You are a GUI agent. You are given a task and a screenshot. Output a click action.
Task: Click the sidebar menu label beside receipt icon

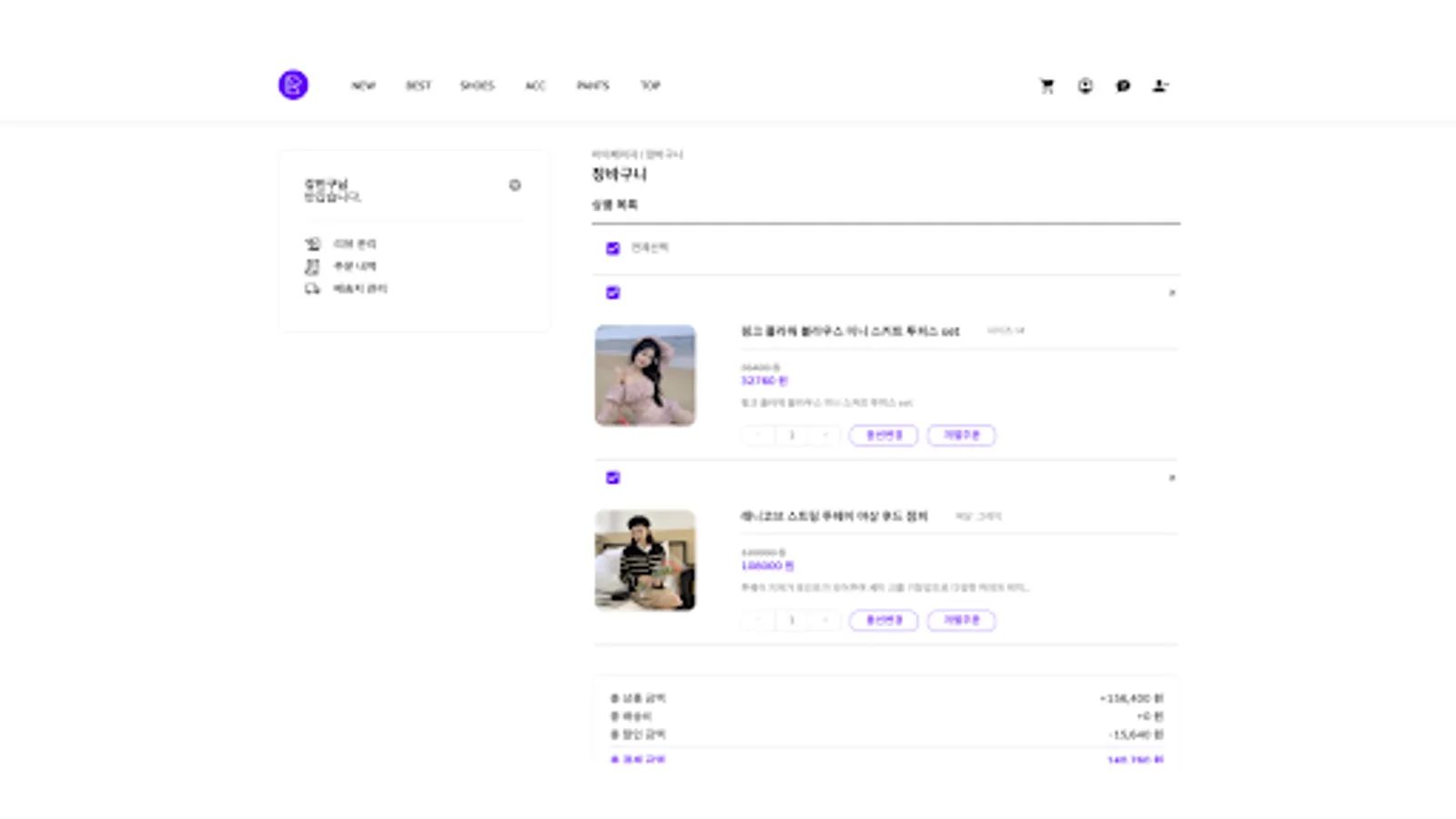click(355, 266)
